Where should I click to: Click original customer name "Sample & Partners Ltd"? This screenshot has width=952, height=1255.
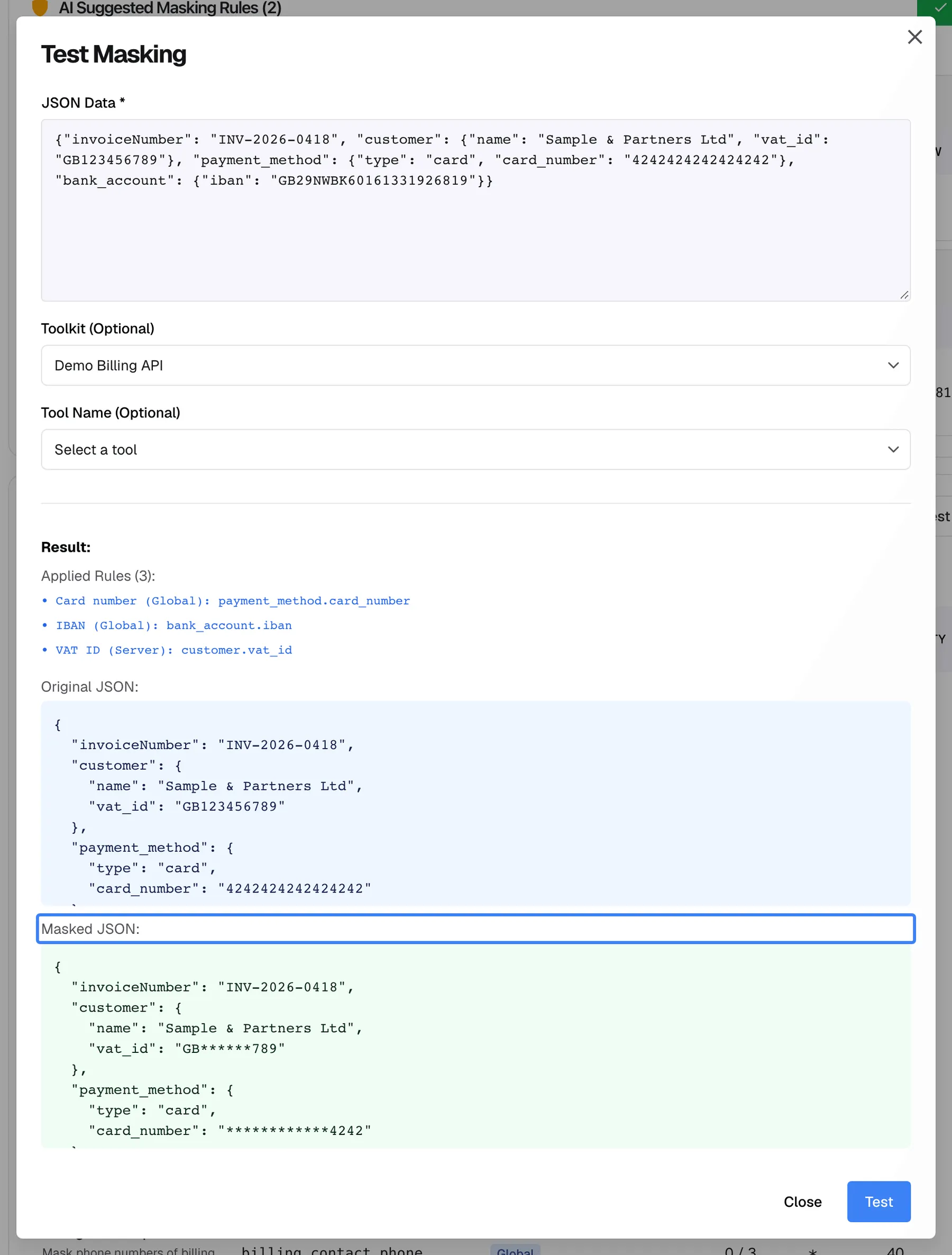click(x=256, y=786)
